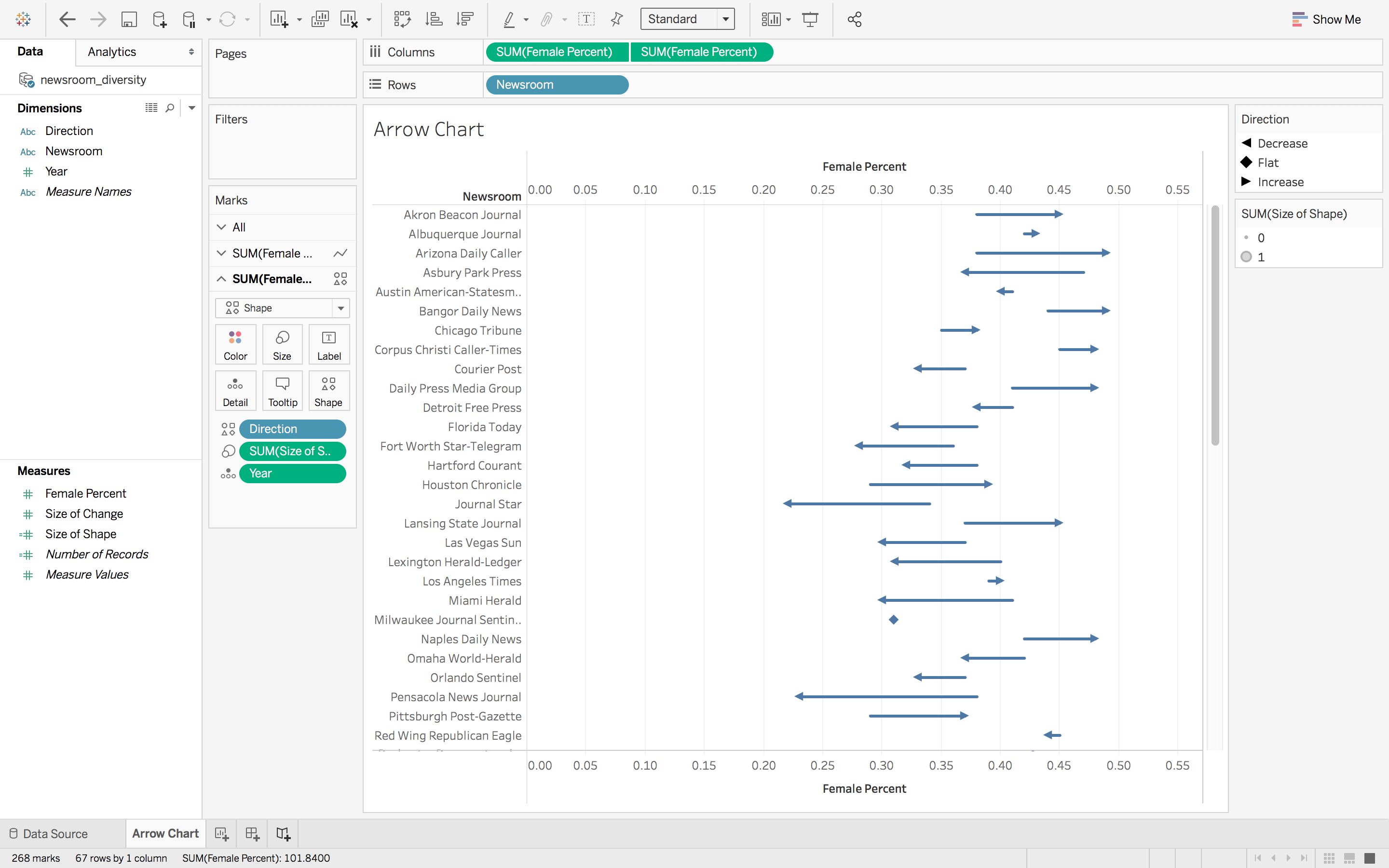Click the first SUM(Female Percent) Columns pill
This screenshot has height=868, width=1389.
(557, 52)
